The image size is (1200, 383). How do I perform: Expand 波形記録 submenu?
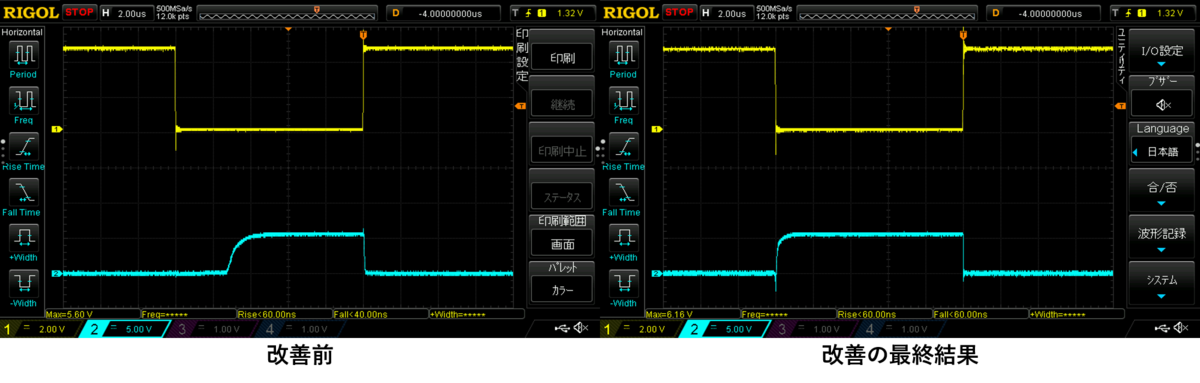coord(1161,237)
